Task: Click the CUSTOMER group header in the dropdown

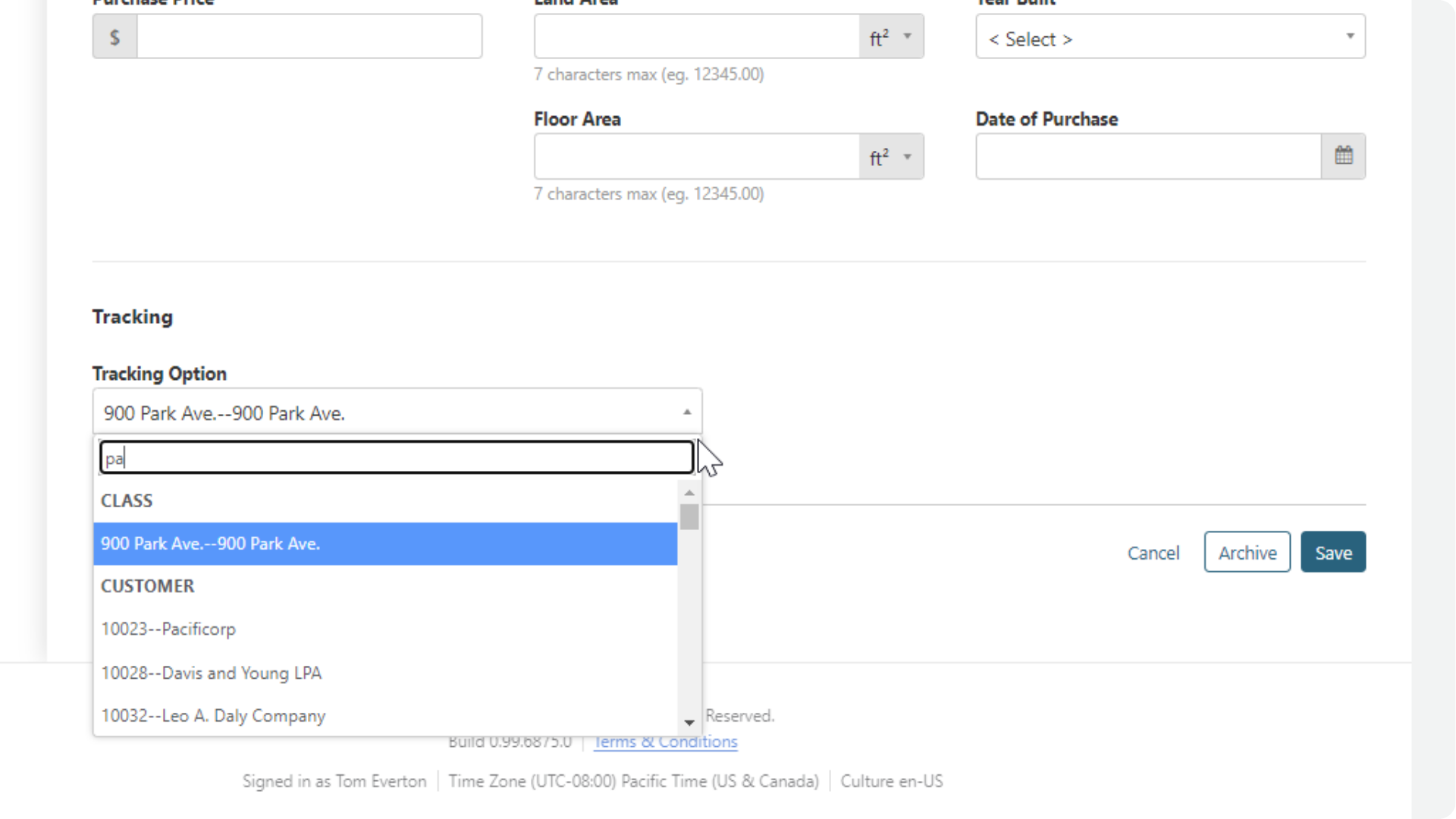Action: coord(147,585)
